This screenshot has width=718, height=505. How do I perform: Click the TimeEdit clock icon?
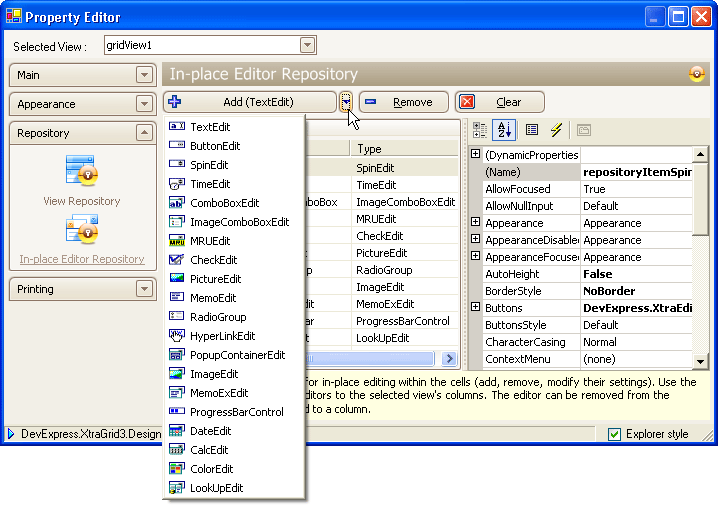tap(177, 184)
